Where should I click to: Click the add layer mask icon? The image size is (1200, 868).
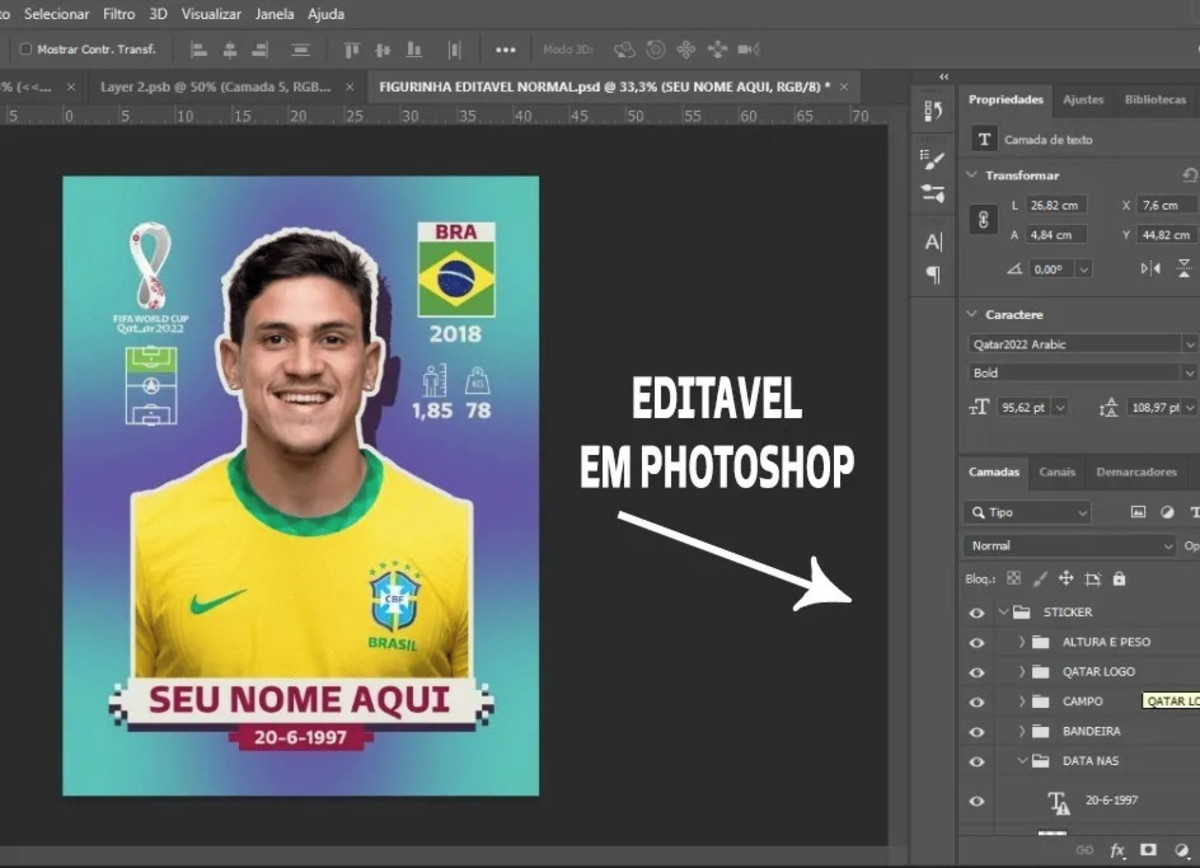[x=1149, y=850]
